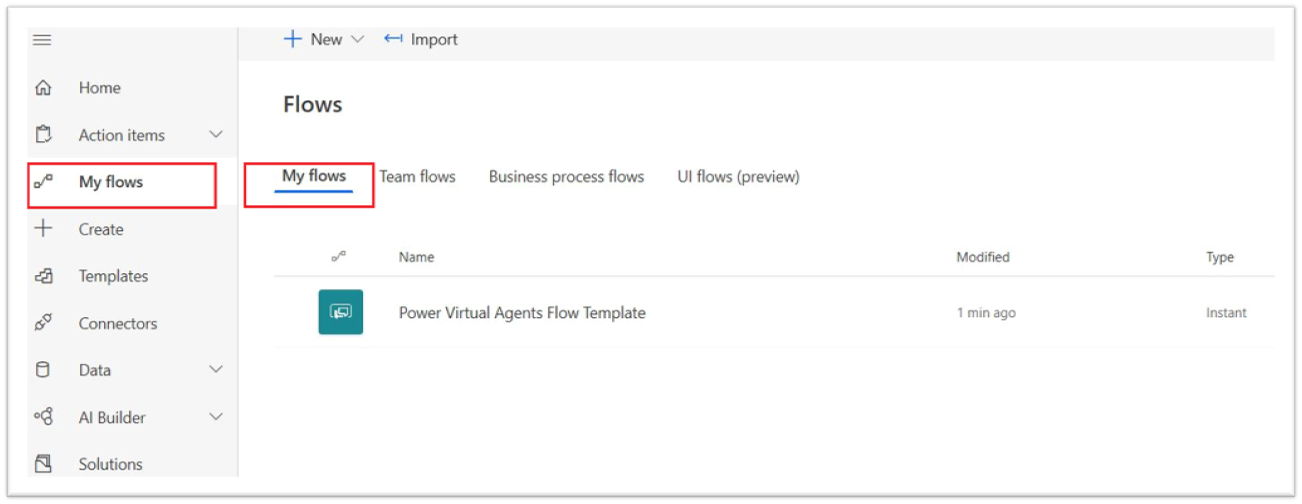Open the New dropdown menu
Viewport: 1302px width, 504px height.
click(324, 39)
